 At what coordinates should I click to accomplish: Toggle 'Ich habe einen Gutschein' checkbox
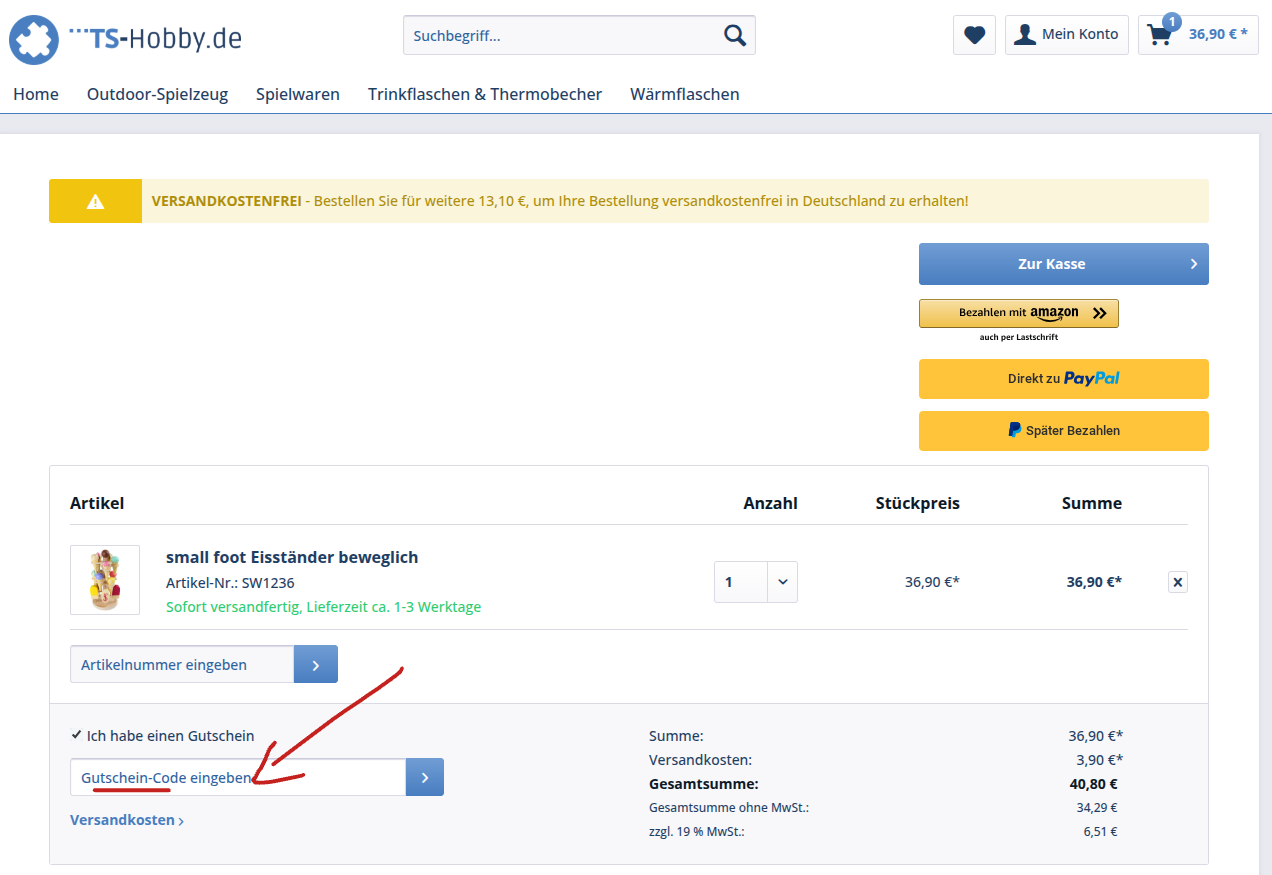(77, 735)
